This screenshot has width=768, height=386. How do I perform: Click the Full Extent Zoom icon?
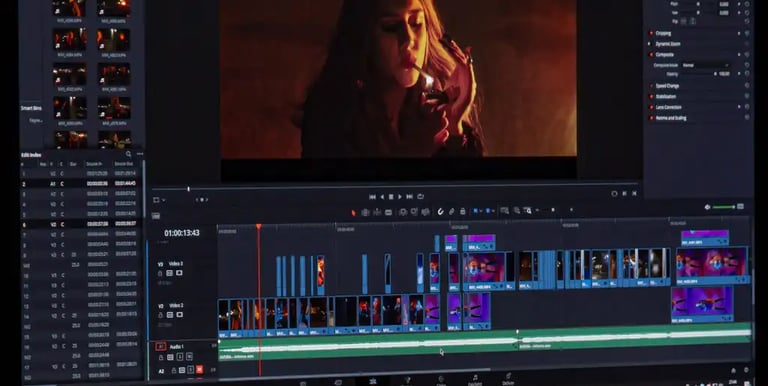click(x=504, y=211)
